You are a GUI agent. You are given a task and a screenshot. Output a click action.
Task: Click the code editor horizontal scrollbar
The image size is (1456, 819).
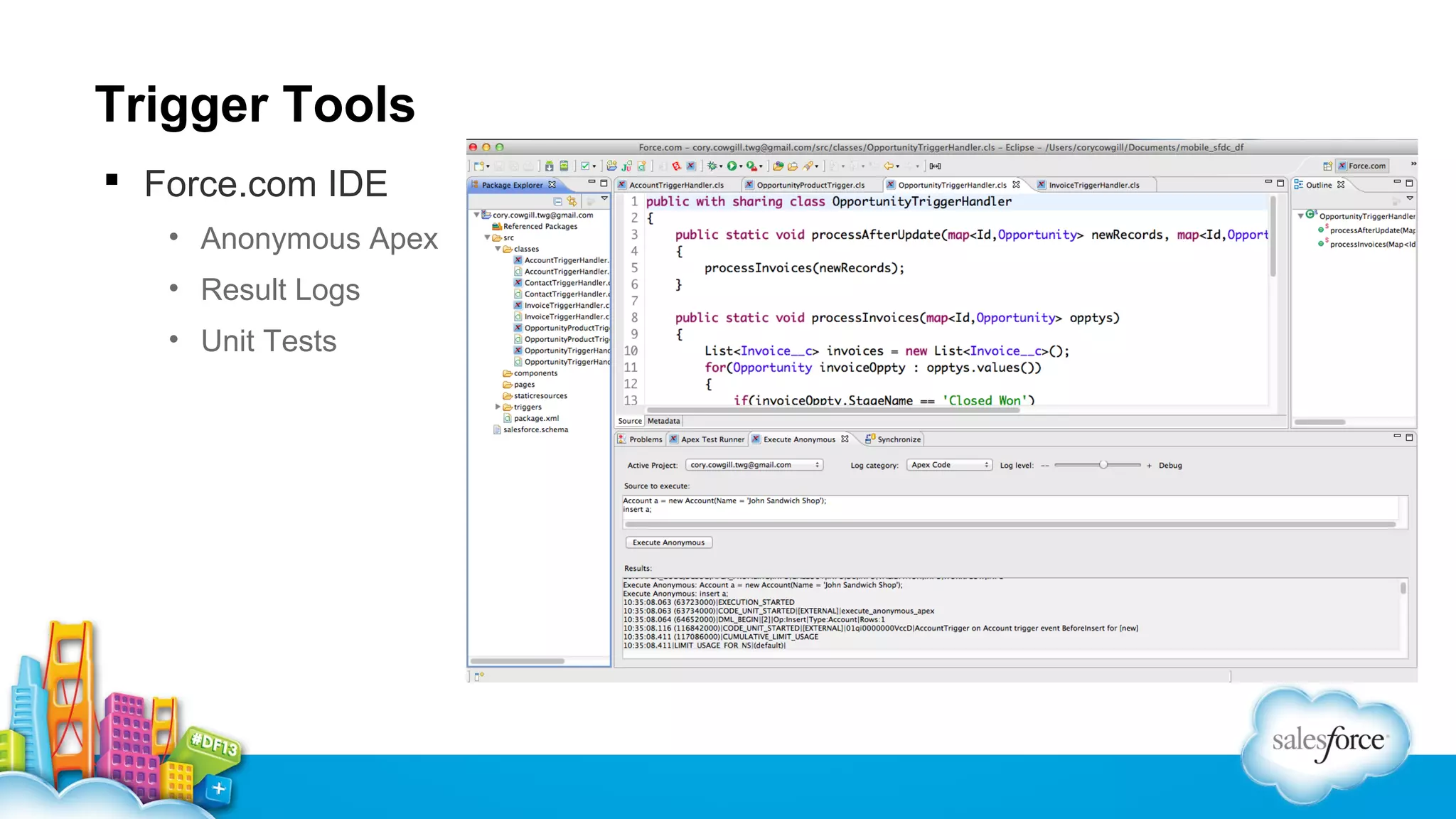coord(832,410)
